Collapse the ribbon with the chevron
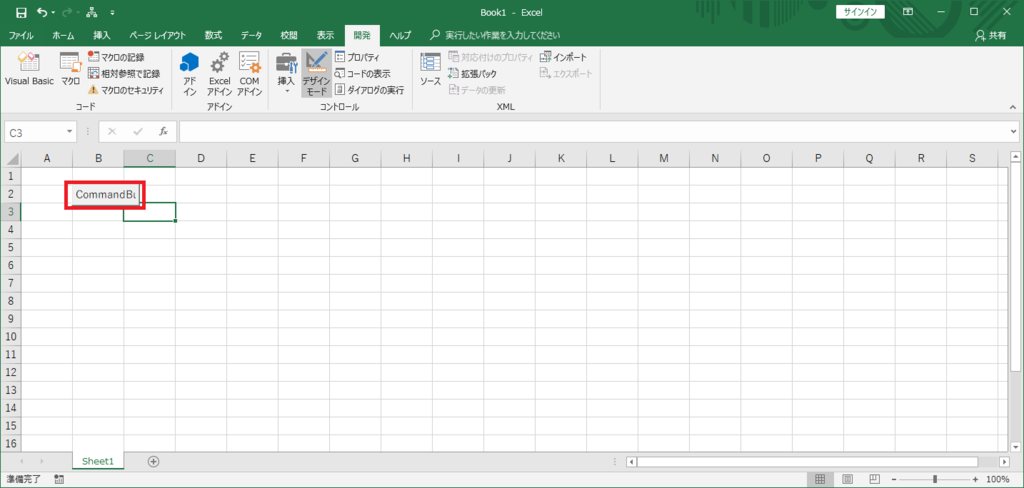This screenshot has width=1024, height=488. 1013,106
